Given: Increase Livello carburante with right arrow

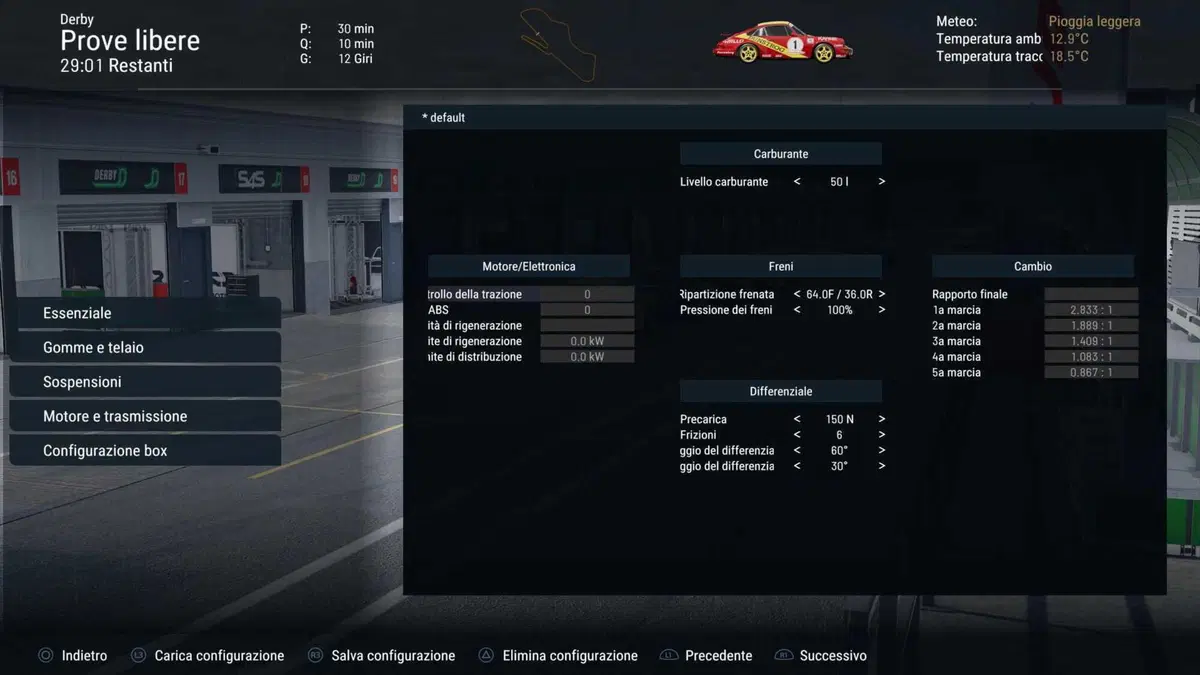Looking at the screenshot, I should [x=881, y=182].
